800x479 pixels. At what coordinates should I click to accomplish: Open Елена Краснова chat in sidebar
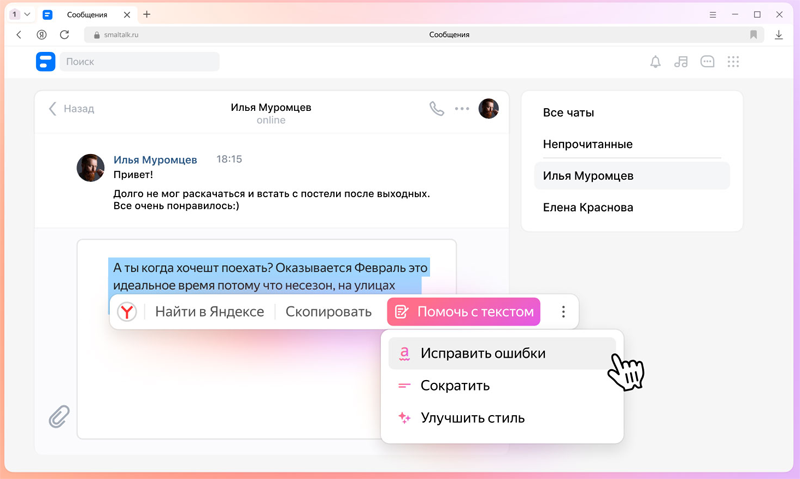pos(588,208)
